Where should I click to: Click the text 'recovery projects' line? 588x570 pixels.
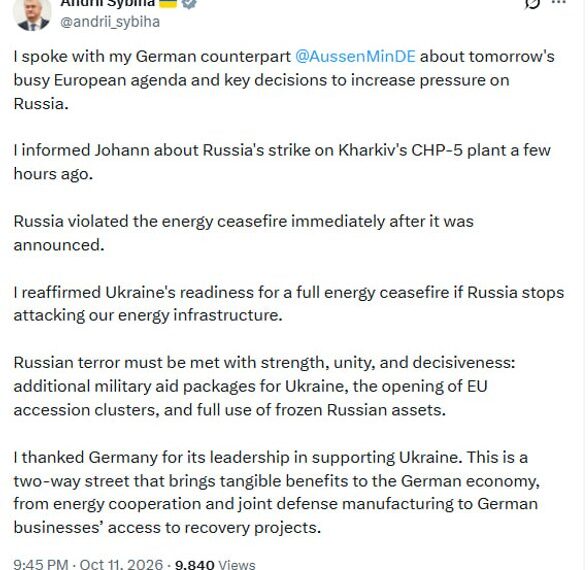(167, 528)
